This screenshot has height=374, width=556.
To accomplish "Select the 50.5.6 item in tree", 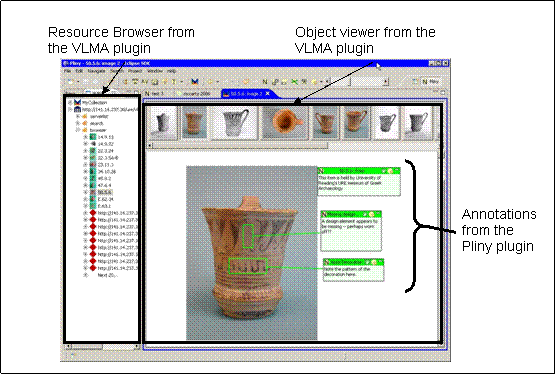I will click(x=105, y=192).
